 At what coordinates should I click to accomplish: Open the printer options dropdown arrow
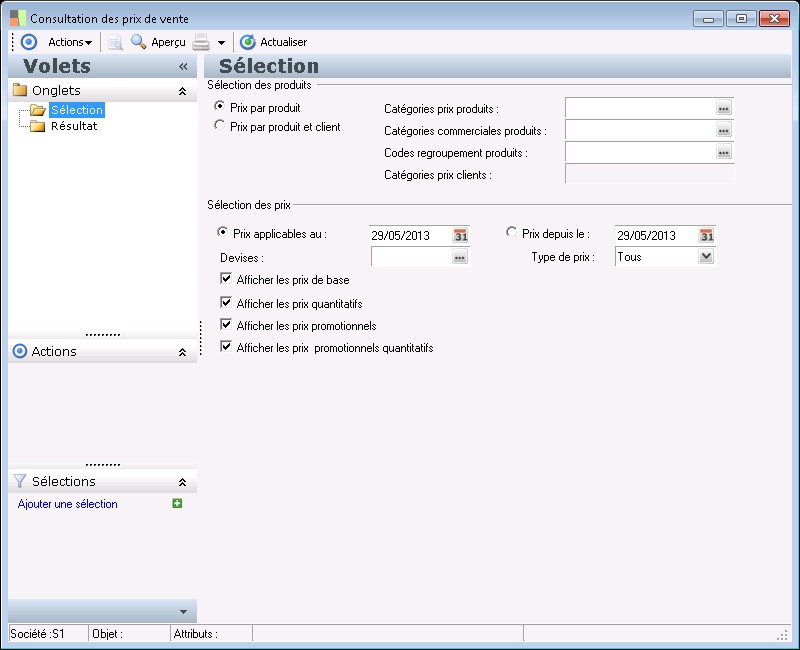[221, 43]
